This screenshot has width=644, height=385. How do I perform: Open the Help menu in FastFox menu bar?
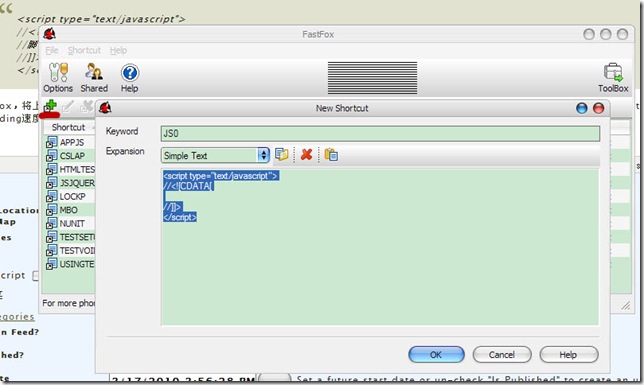(x=118, y=50)
